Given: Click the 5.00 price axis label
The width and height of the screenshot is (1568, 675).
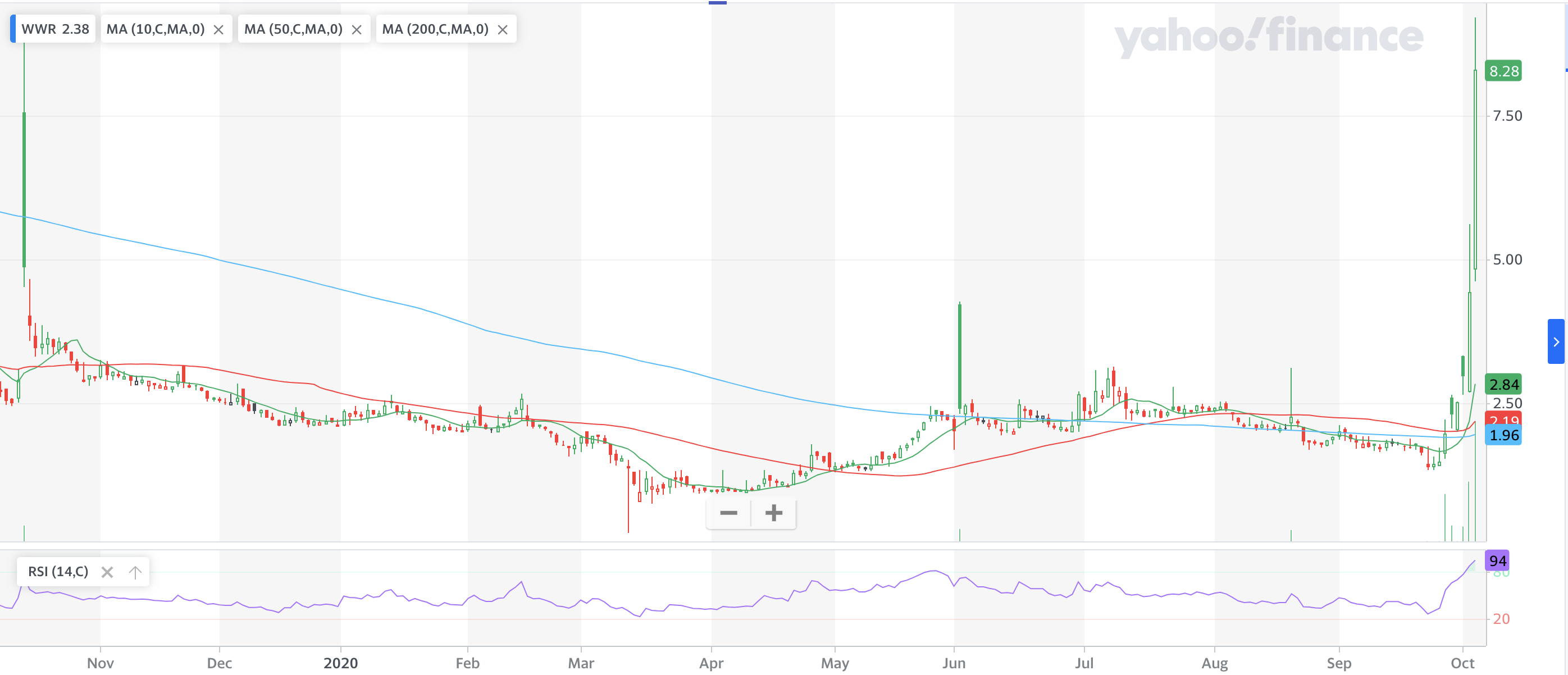Looking at the screenshot, I should pos(1507,259).
